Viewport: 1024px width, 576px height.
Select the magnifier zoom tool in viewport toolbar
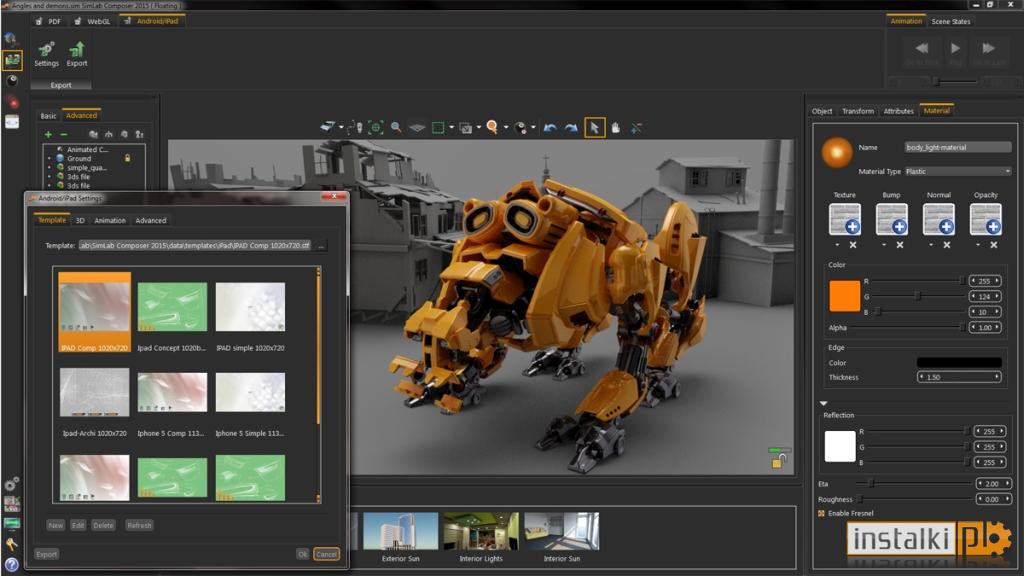click(x=396, y=127)
